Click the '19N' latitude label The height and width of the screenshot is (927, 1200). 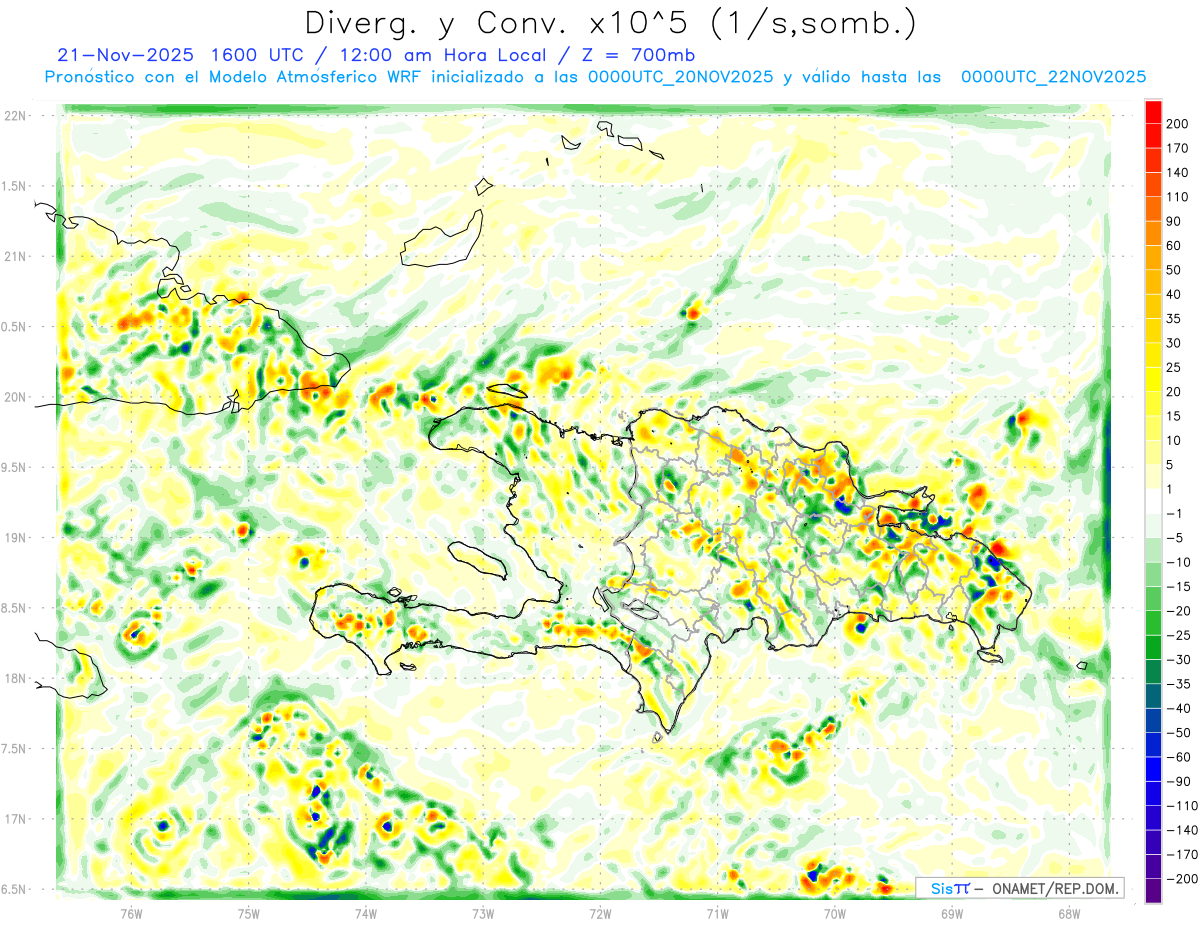tap(14, 538)
